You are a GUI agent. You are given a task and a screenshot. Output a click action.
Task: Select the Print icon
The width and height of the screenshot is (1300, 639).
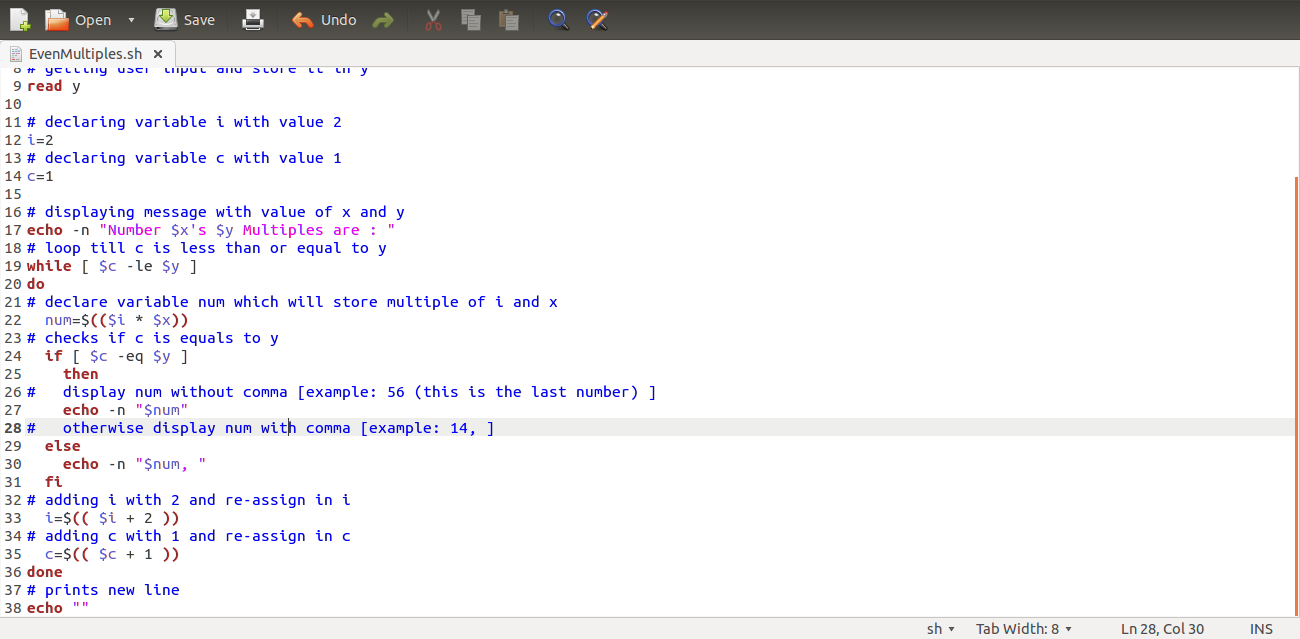(x=252, y=19)
